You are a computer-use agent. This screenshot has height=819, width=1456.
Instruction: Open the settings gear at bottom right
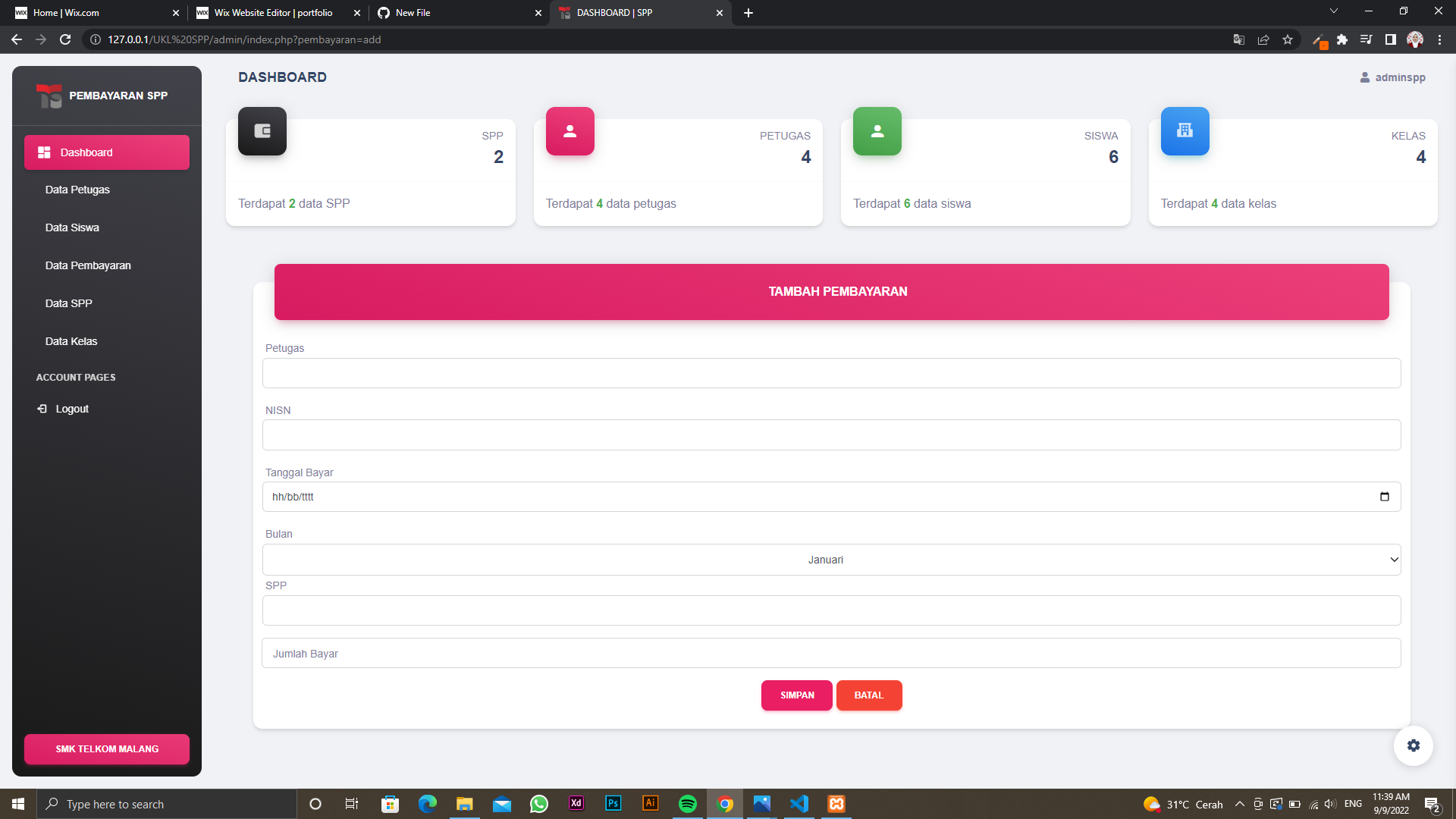coord(1414,745)
